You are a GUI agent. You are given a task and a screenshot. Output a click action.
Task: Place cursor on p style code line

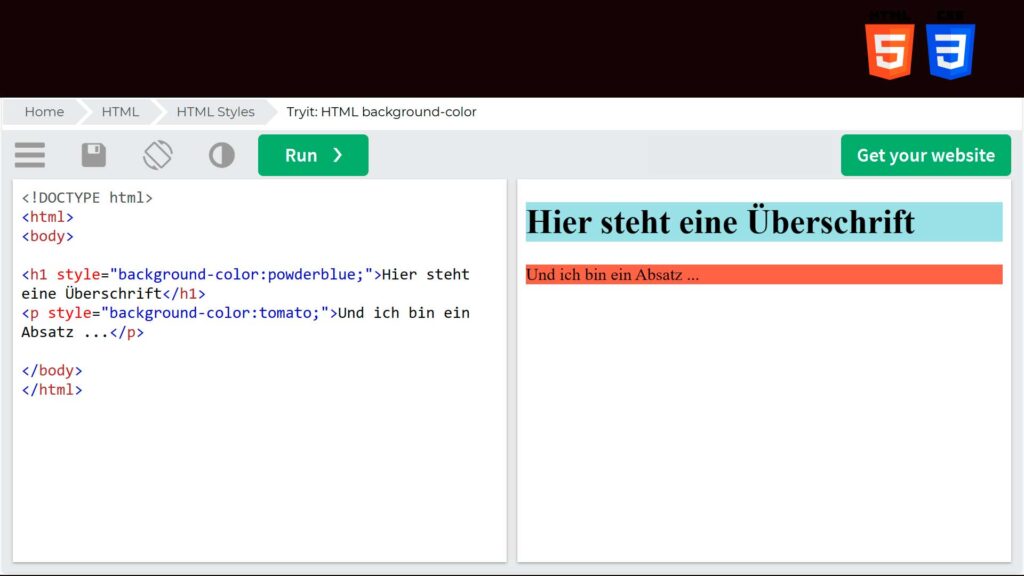[x=245, y=313]
